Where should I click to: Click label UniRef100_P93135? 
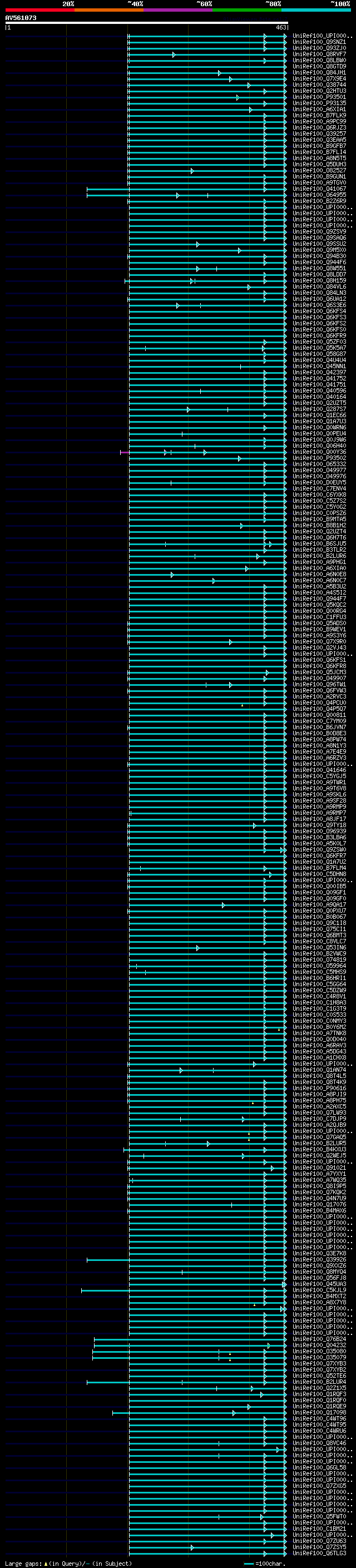319,103
